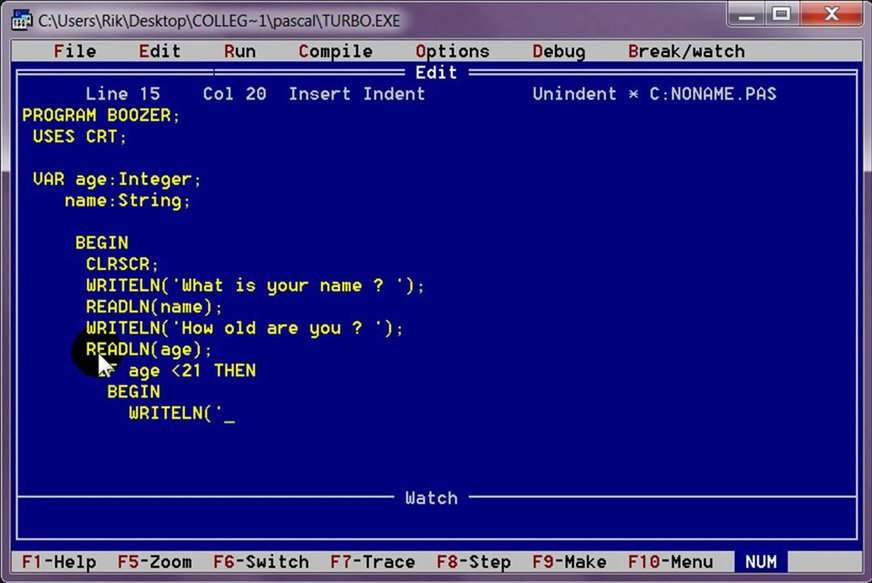Click the NUM lock indicator
The width and height of the screenshot is (872, 583).
coord(760,562)
